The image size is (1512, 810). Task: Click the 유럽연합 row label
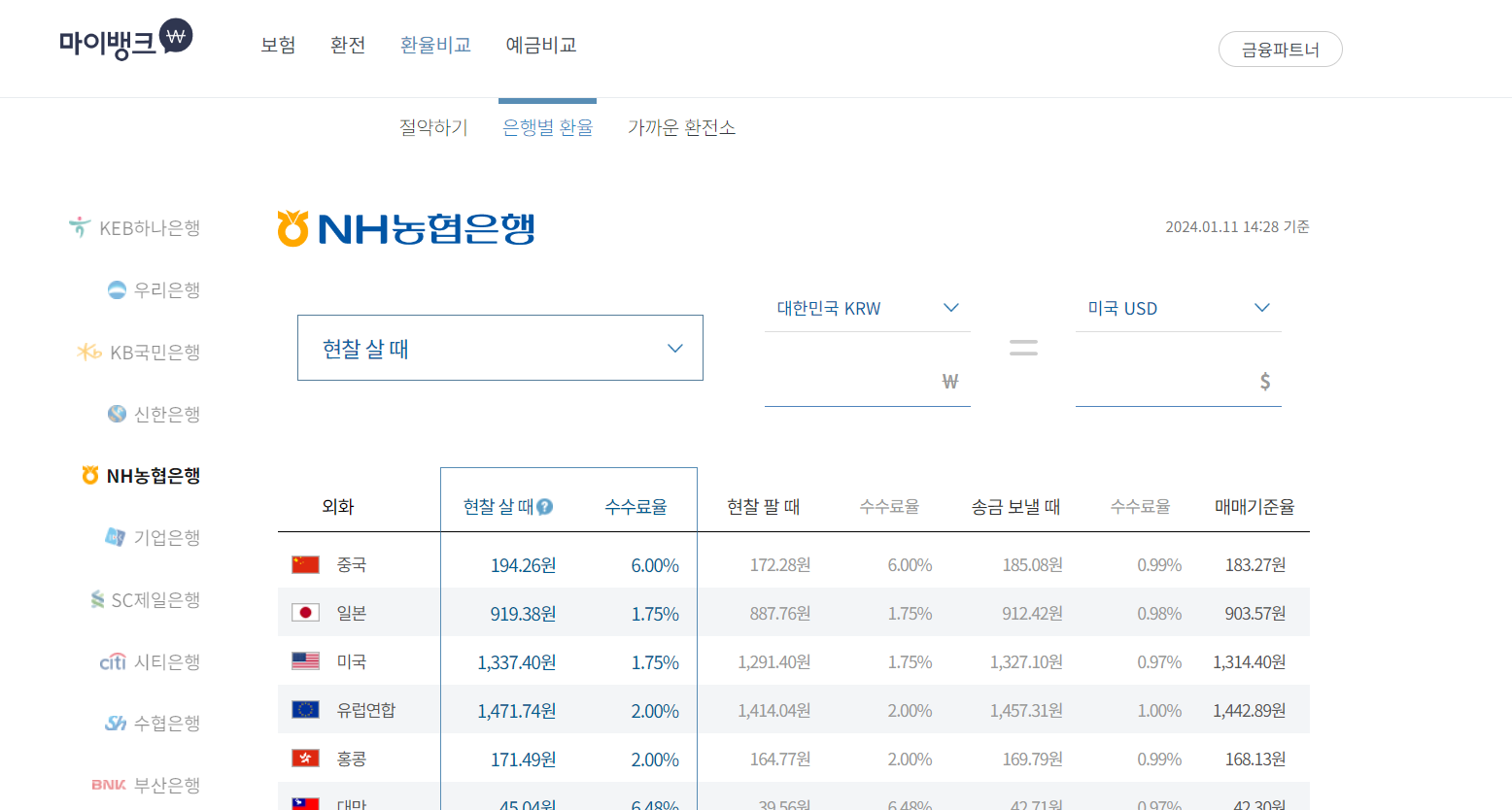point(366,711)
